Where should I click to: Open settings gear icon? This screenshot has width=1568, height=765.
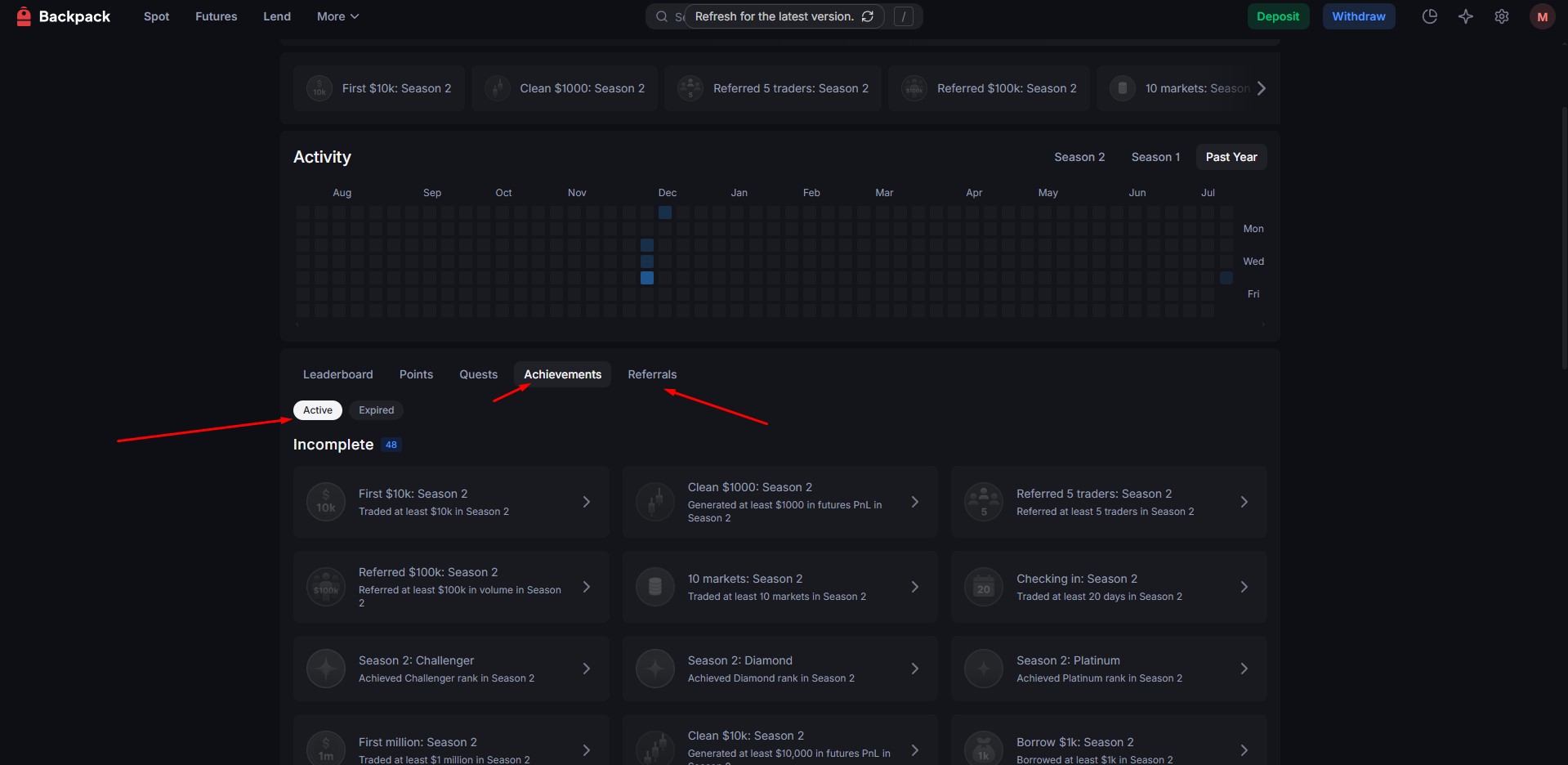[1501, 16]
